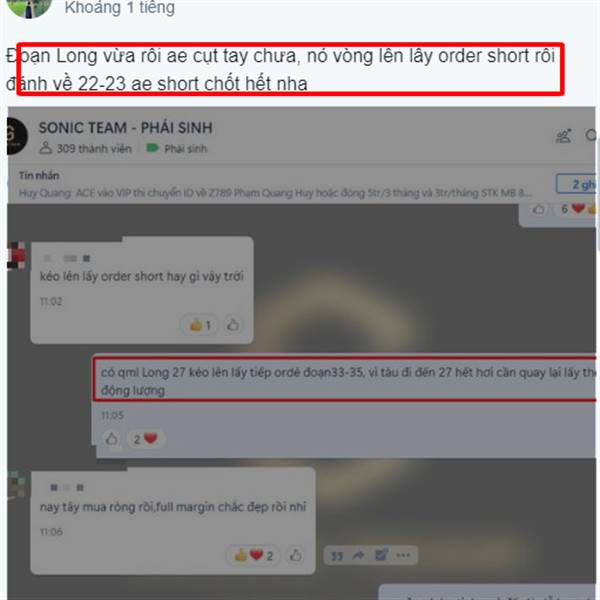
Task: Click the to-do note icon in message toolbar
Action: (381, 555)
